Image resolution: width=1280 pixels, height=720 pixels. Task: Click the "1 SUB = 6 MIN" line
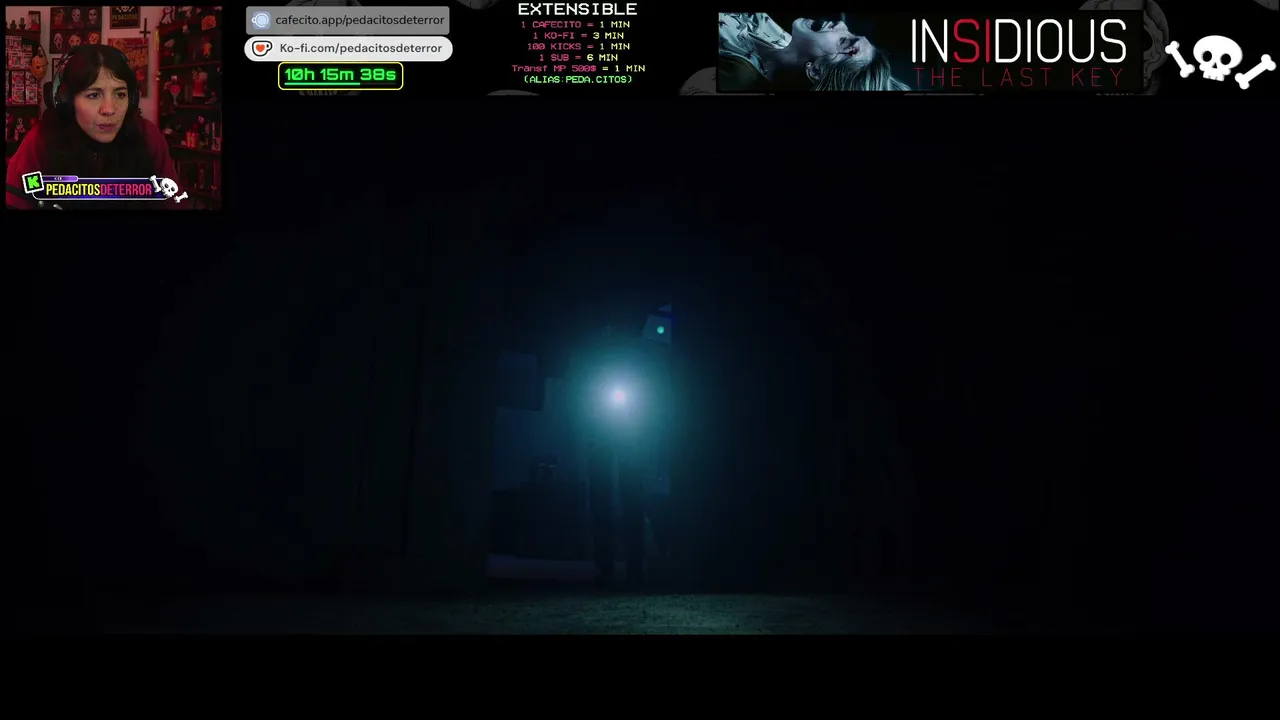[578, 58]
